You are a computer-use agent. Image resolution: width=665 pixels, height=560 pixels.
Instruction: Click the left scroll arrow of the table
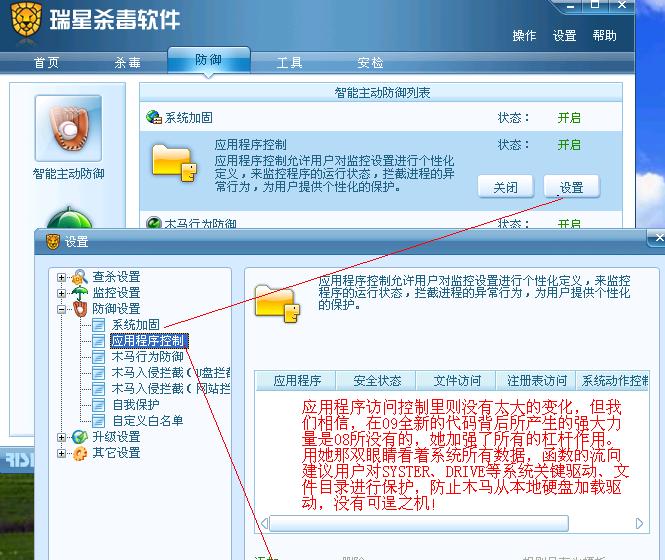(x=264, y=524)
